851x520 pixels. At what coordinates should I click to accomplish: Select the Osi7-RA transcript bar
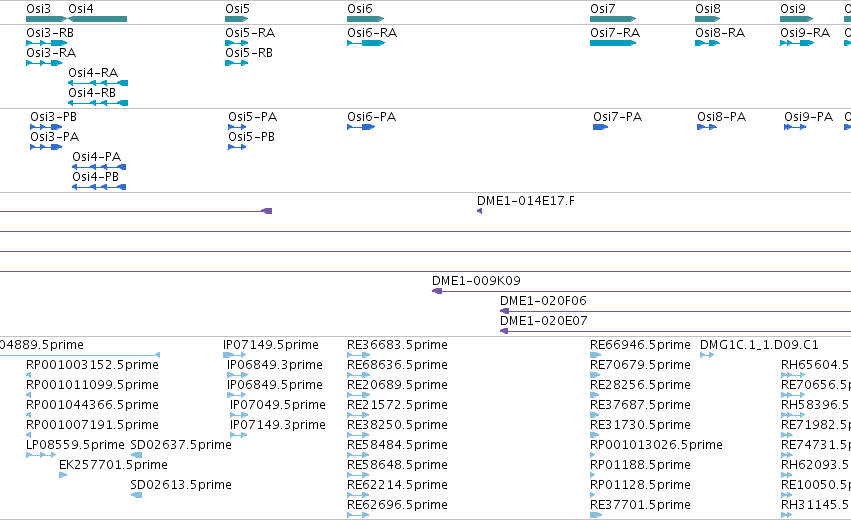[x=613, y=43]
